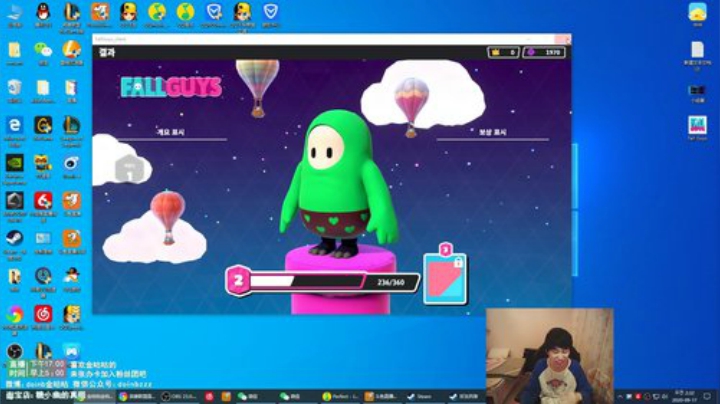Image resolution: width=720 pixels, height=404 pixels.
Task: Close the Fall Guys client window
Action: pyautogui.click(x=563, y=39)
